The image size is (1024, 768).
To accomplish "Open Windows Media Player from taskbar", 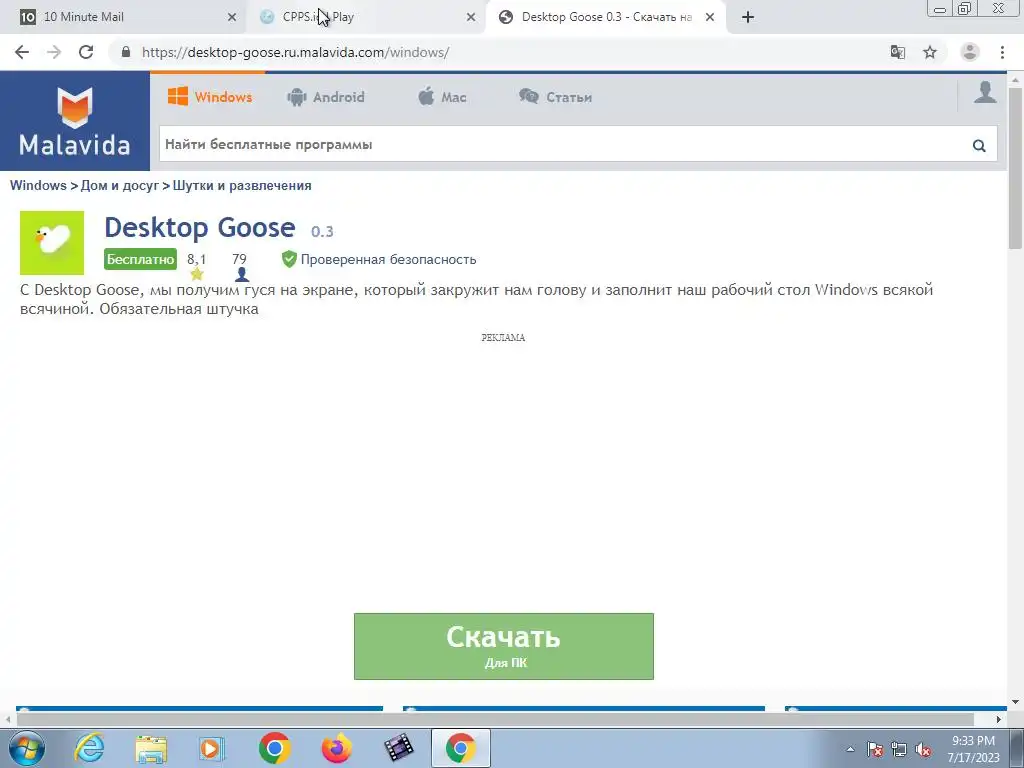I will coord(212,748).
